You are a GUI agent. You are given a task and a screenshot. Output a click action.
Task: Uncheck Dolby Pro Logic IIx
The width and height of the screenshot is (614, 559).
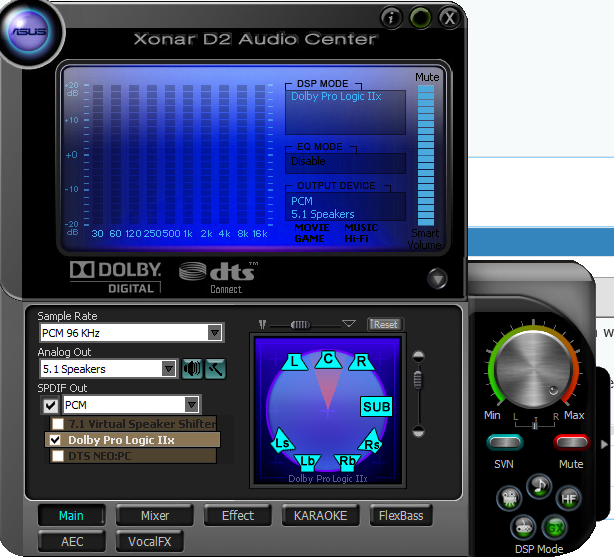55,440
